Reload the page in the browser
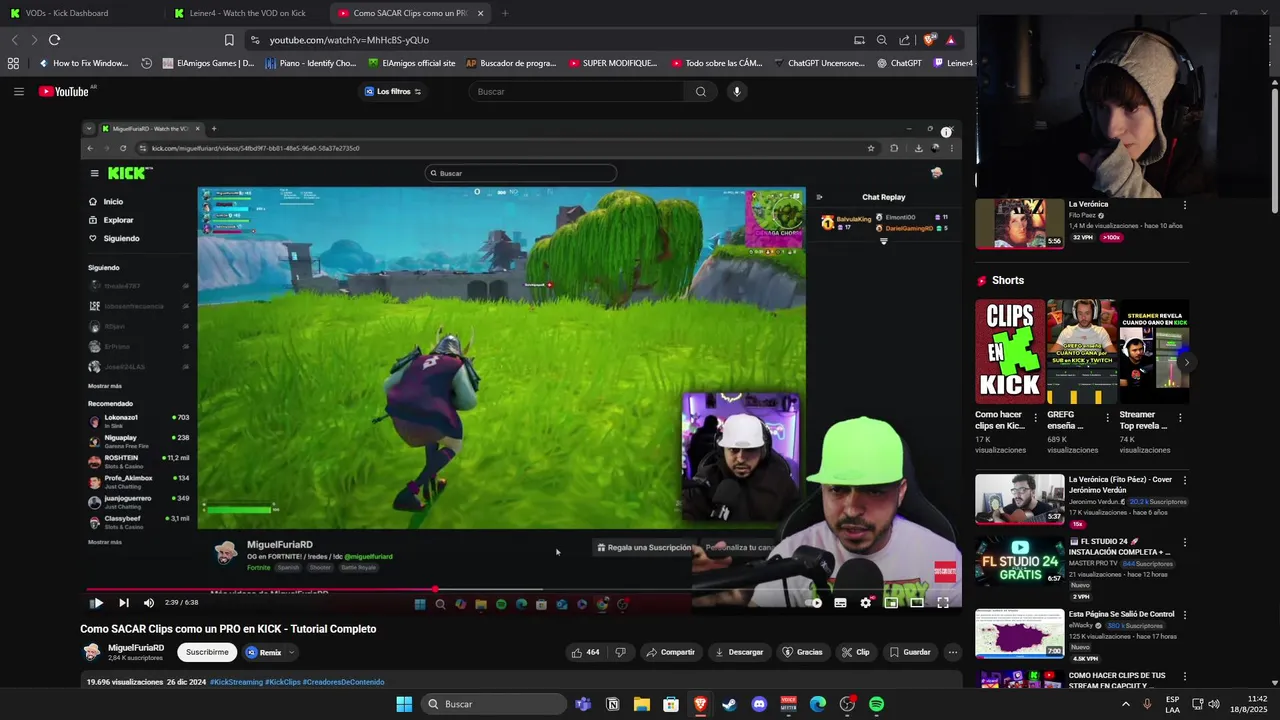1280x720 pixels. tap(54, 40)
